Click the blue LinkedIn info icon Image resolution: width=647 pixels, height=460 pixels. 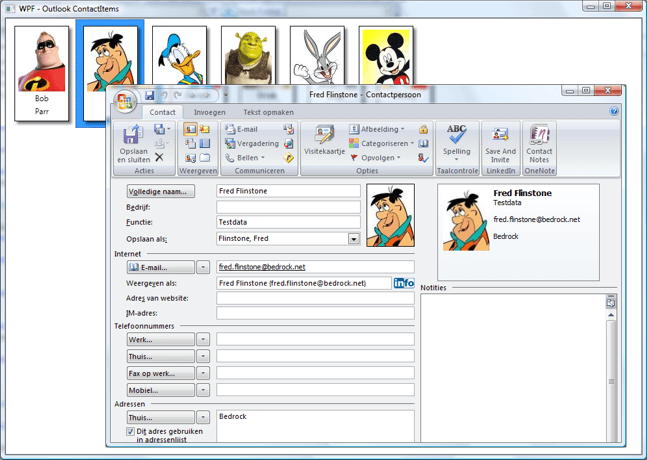click(x=404, y=283)
